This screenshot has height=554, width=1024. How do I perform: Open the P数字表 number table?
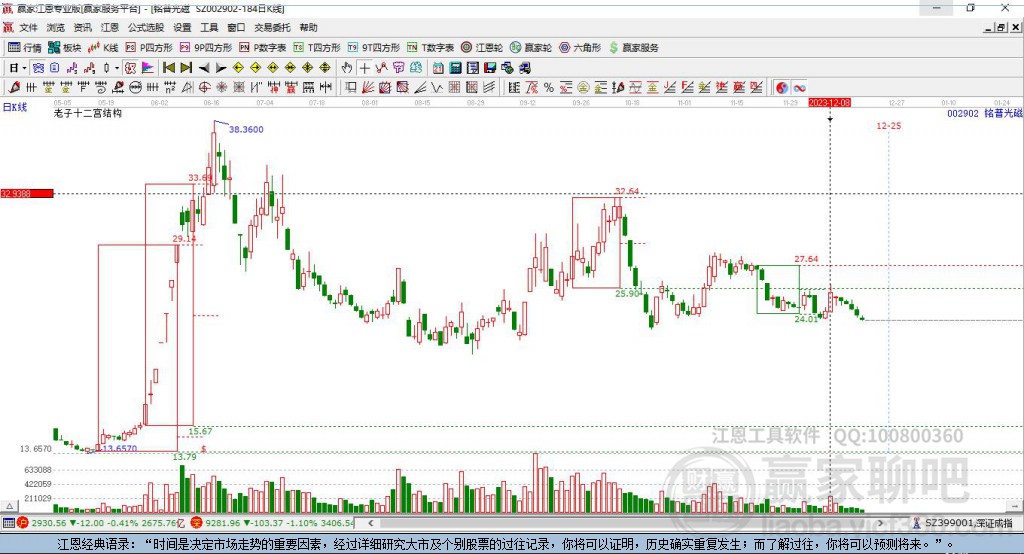[x=263, y=48]
